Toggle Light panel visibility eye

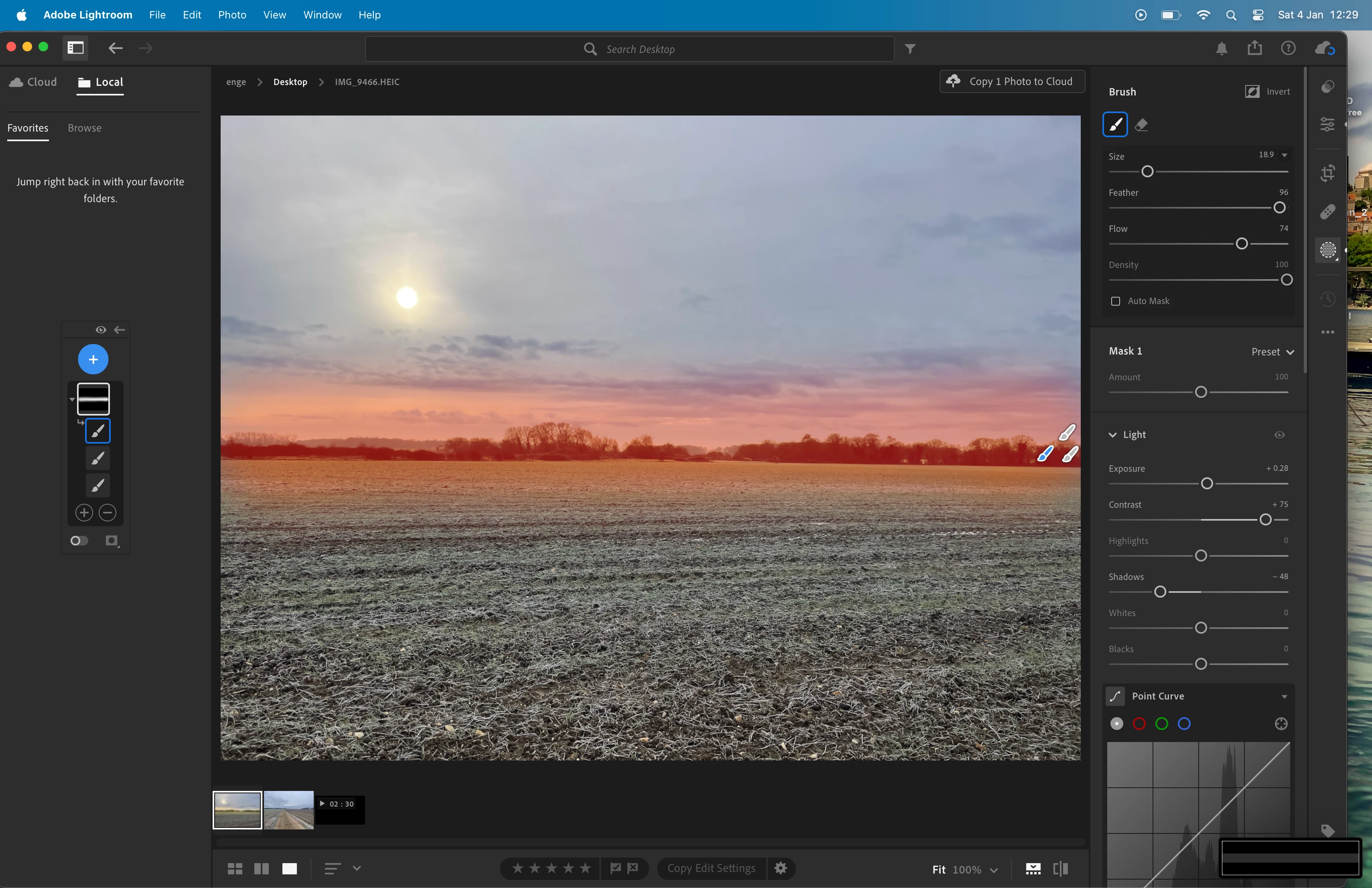(1279, 434)
